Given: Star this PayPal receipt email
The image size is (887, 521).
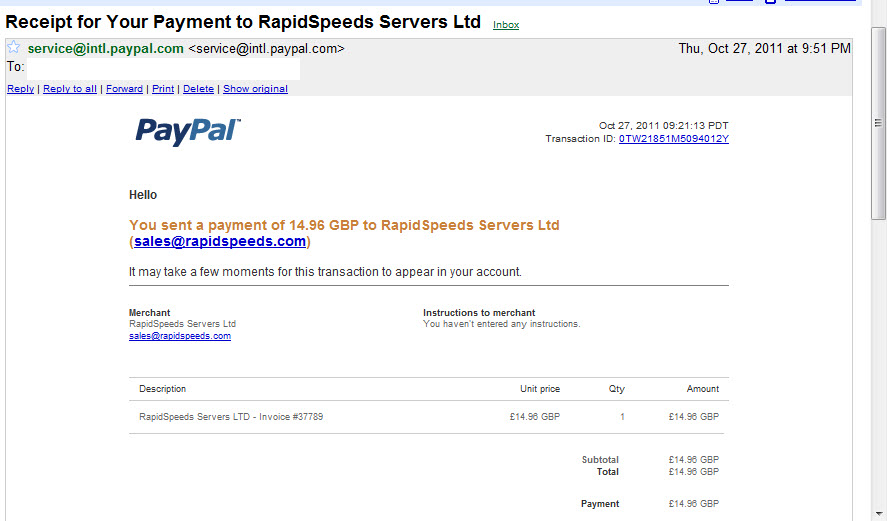Looking at the screenshot, I should pos(14,47).
